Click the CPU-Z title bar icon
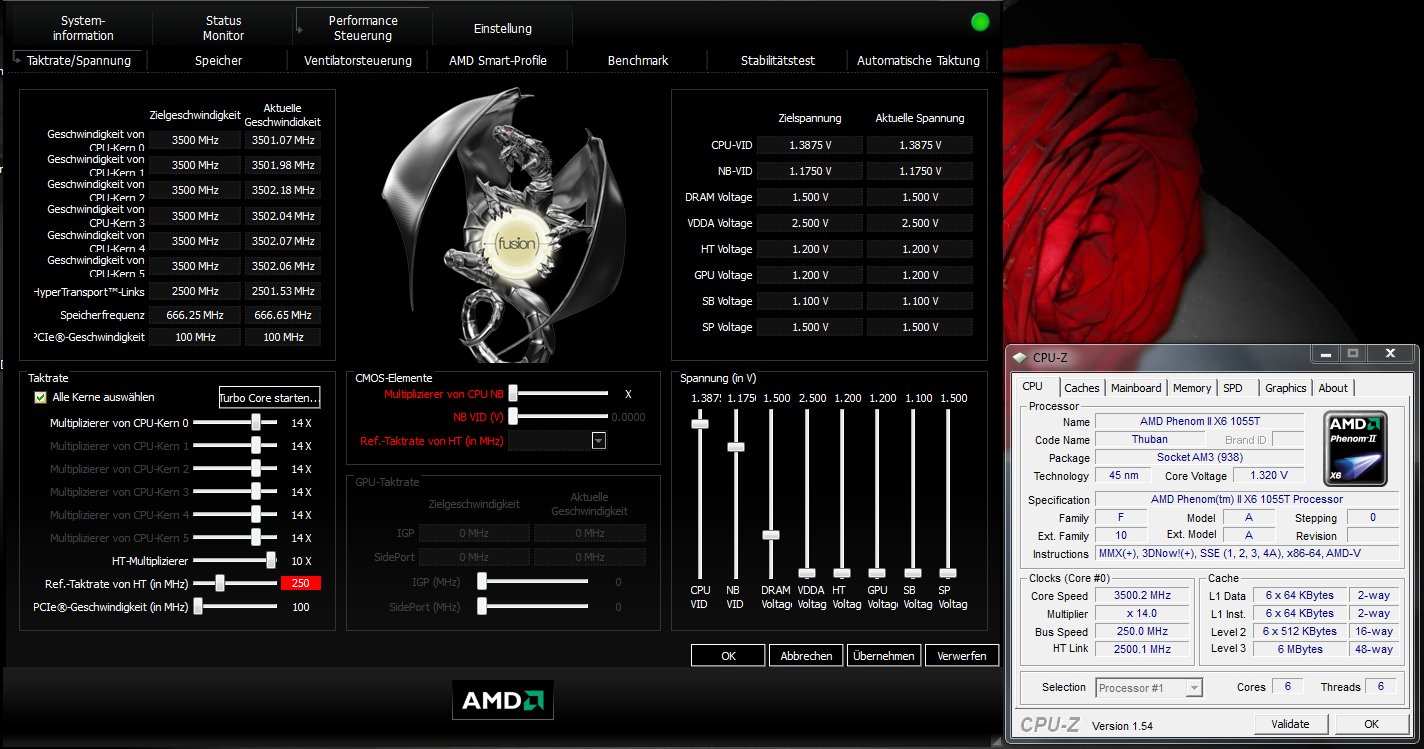Image resolution: width=1424 pixels, height=749 pixels. pyautogui.click(x=1018, y=357)
